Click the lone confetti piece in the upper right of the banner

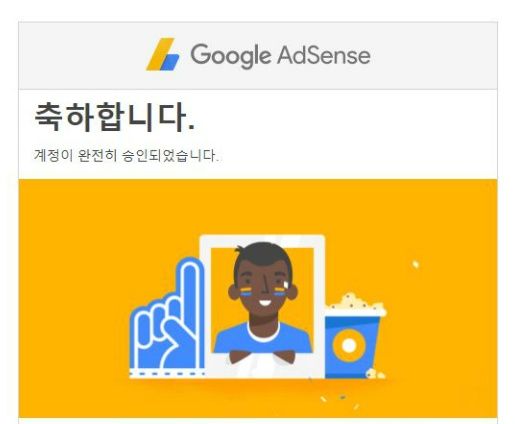(x=415, y=264)
